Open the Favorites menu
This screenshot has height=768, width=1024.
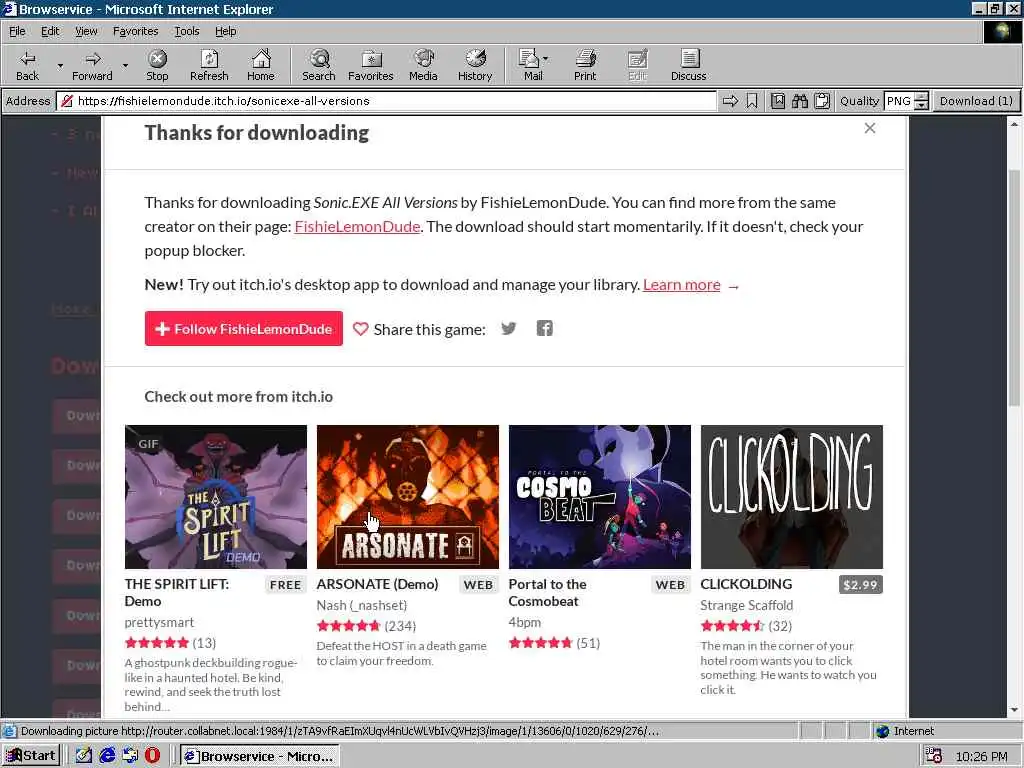(135, 31)
